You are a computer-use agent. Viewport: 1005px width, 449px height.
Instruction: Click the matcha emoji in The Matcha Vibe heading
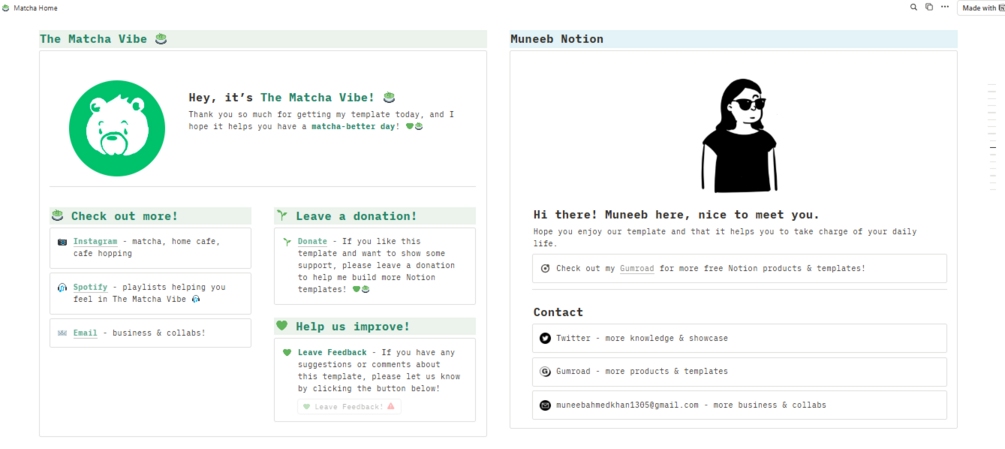pos(161,39)
